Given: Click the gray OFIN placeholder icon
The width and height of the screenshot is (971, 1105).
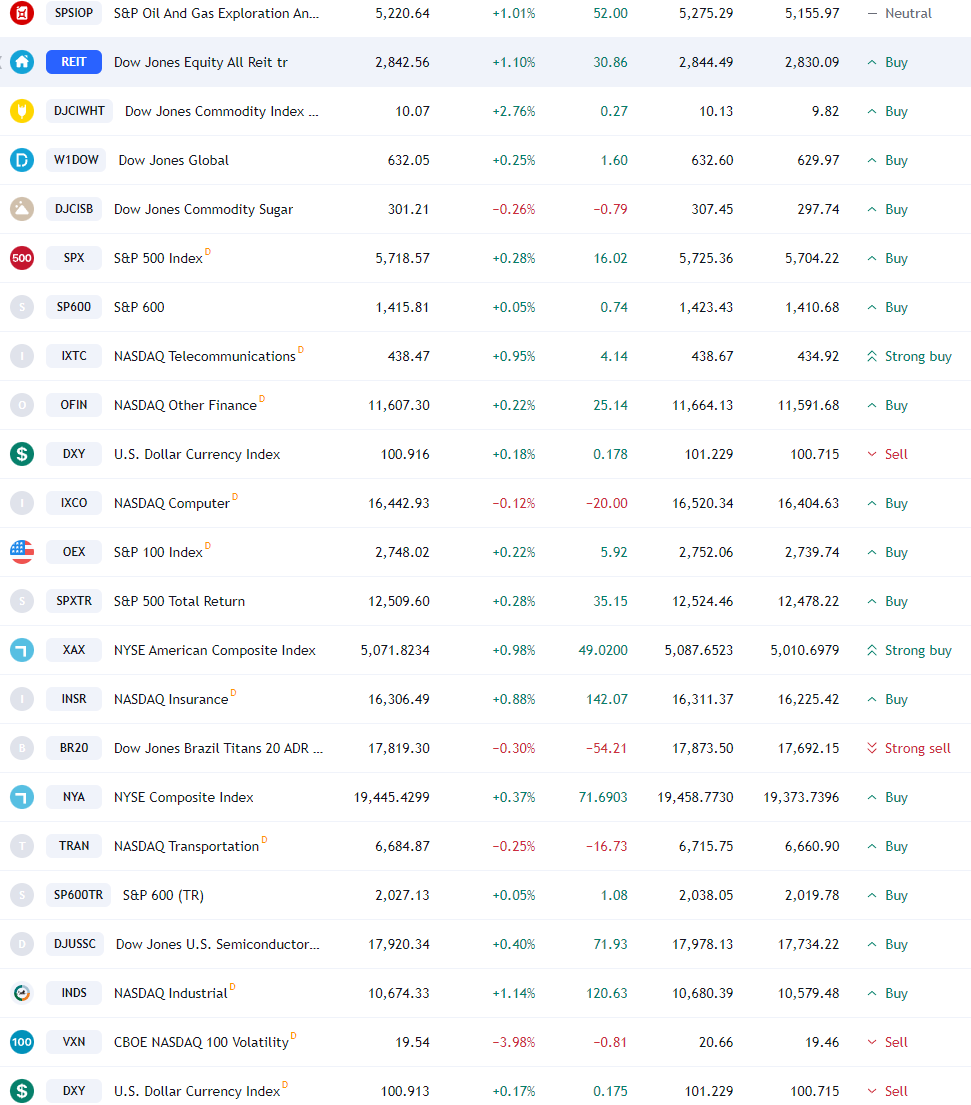Looking at the screenshot, I should click(x=22, y=405).
